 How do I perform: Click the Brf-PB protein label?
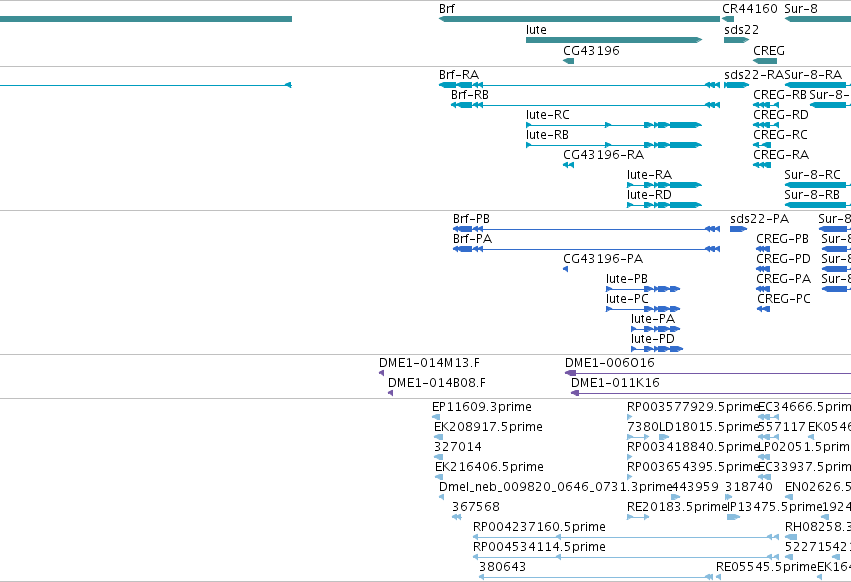click(x=471, y=219)
